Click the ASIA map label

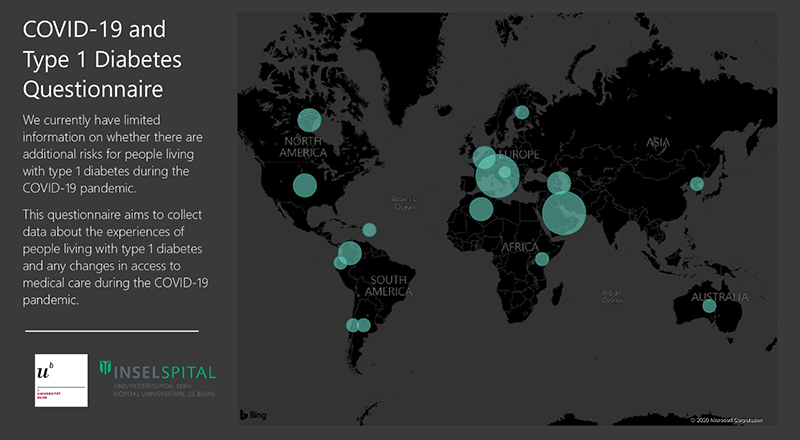click(x=658, y=142)
